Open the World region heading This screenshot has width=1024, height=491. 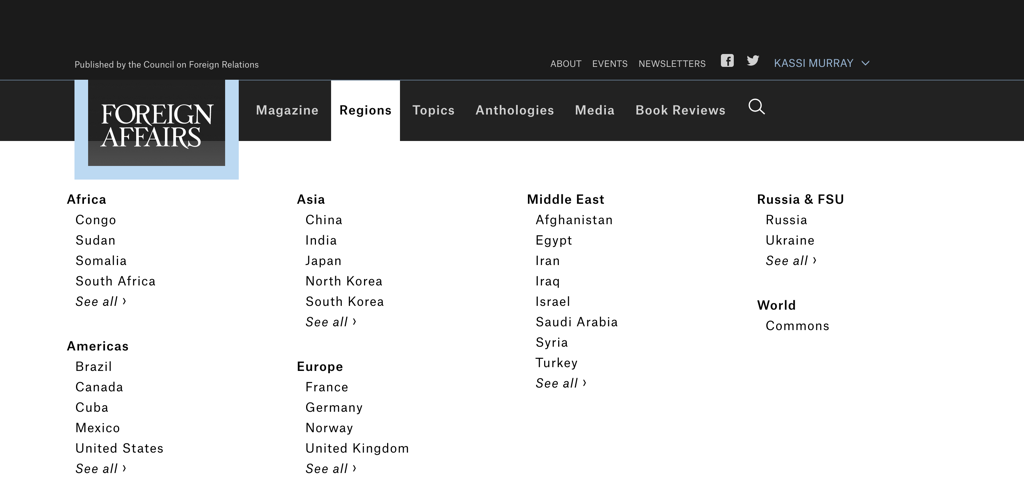[x=776, y=306]
